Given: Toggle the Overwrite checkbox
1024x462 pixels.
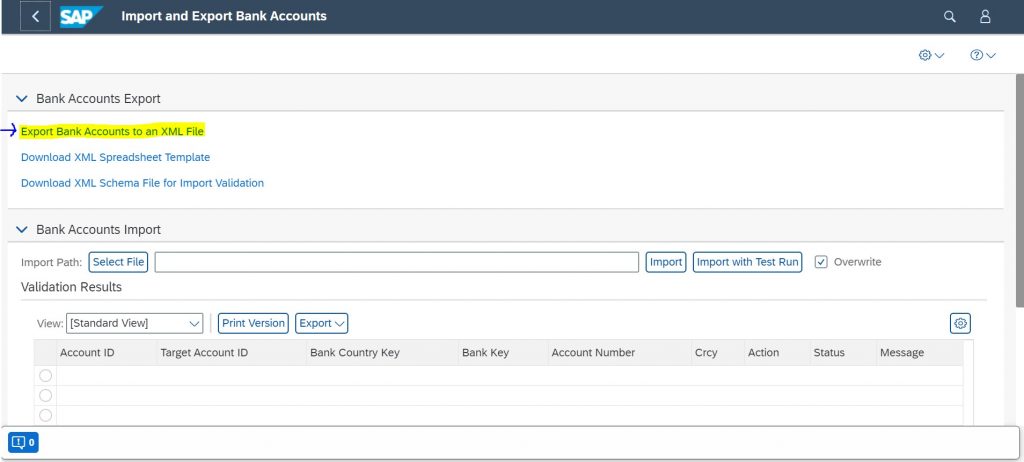Looking at the screenshot, I should click(x=821, y=262).
